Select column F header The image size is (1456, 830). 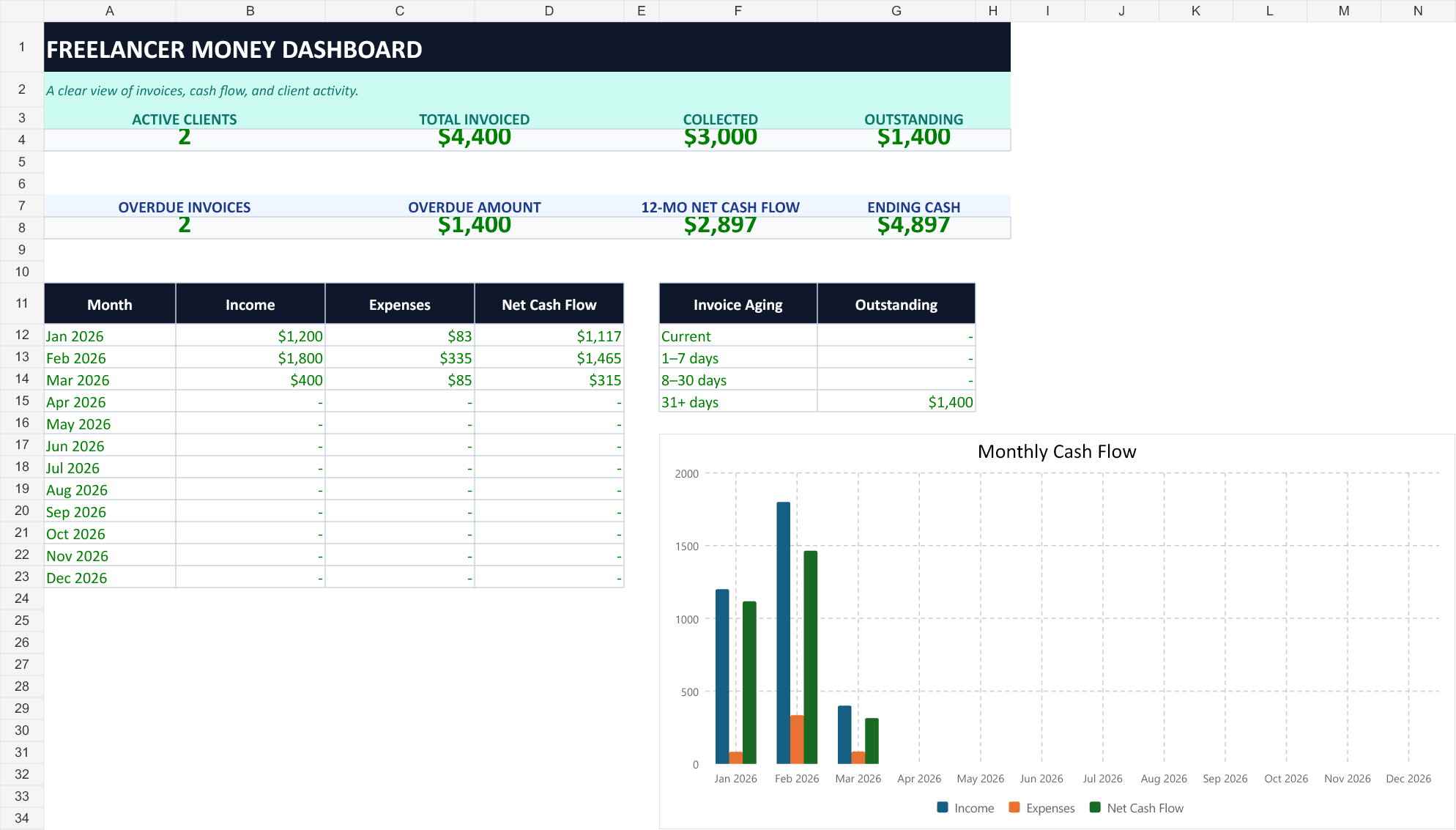coord(738,11)
